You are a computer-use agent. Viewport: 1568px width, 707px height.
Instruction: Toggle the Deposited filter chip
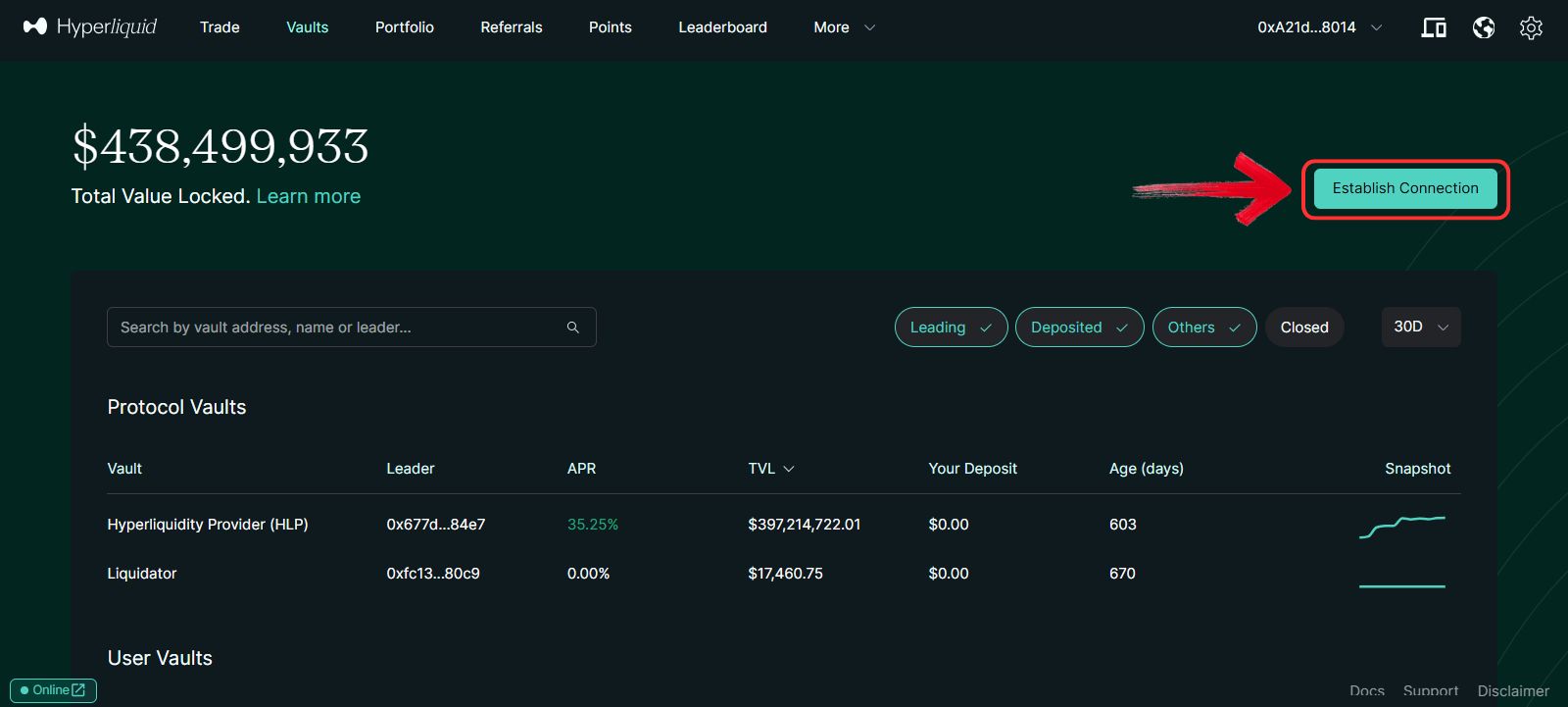click(1079, 328)
